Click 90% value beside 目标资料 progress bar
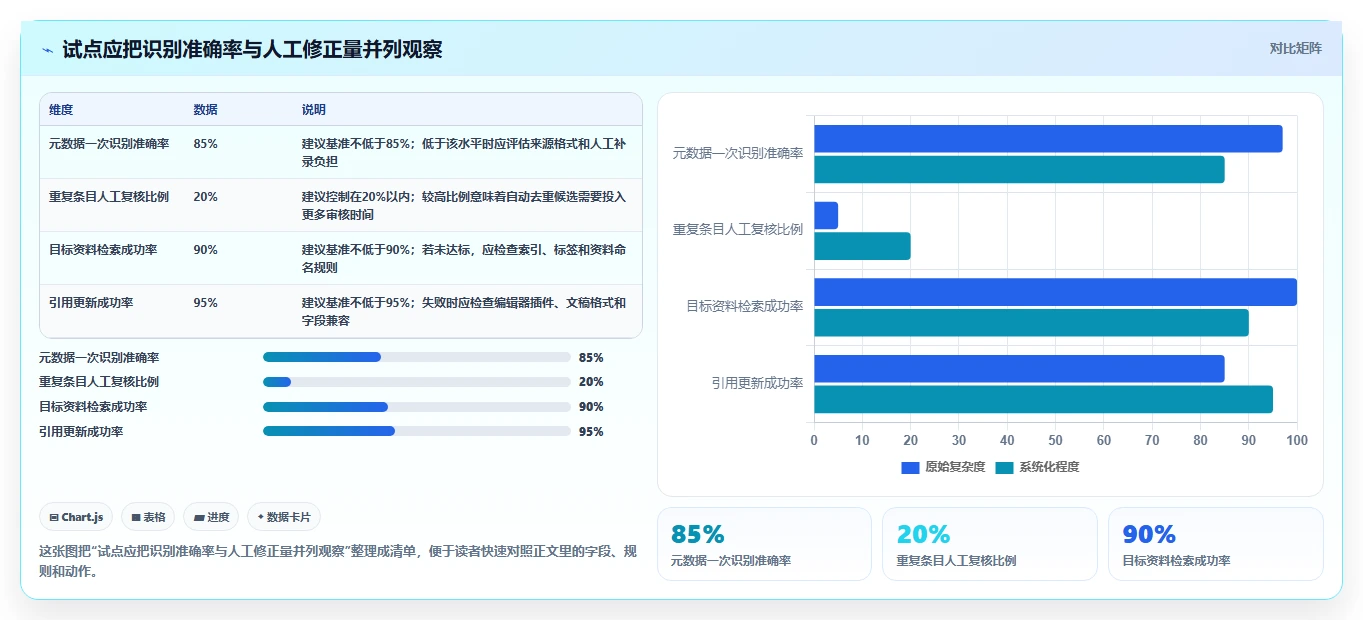 (591, 407)
